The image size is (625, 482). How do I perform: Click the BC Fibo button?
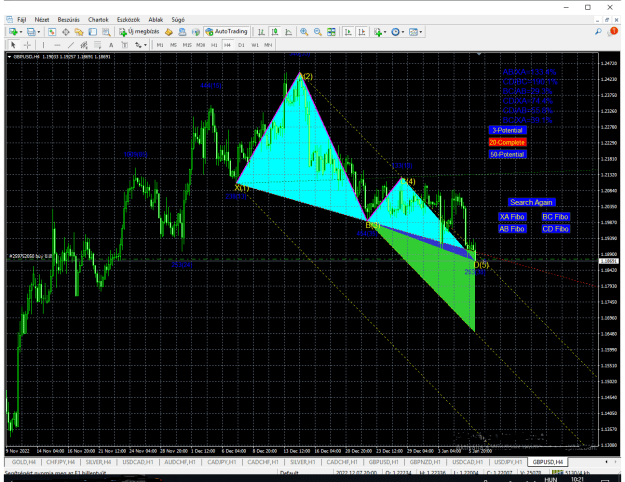coord(555,217)
